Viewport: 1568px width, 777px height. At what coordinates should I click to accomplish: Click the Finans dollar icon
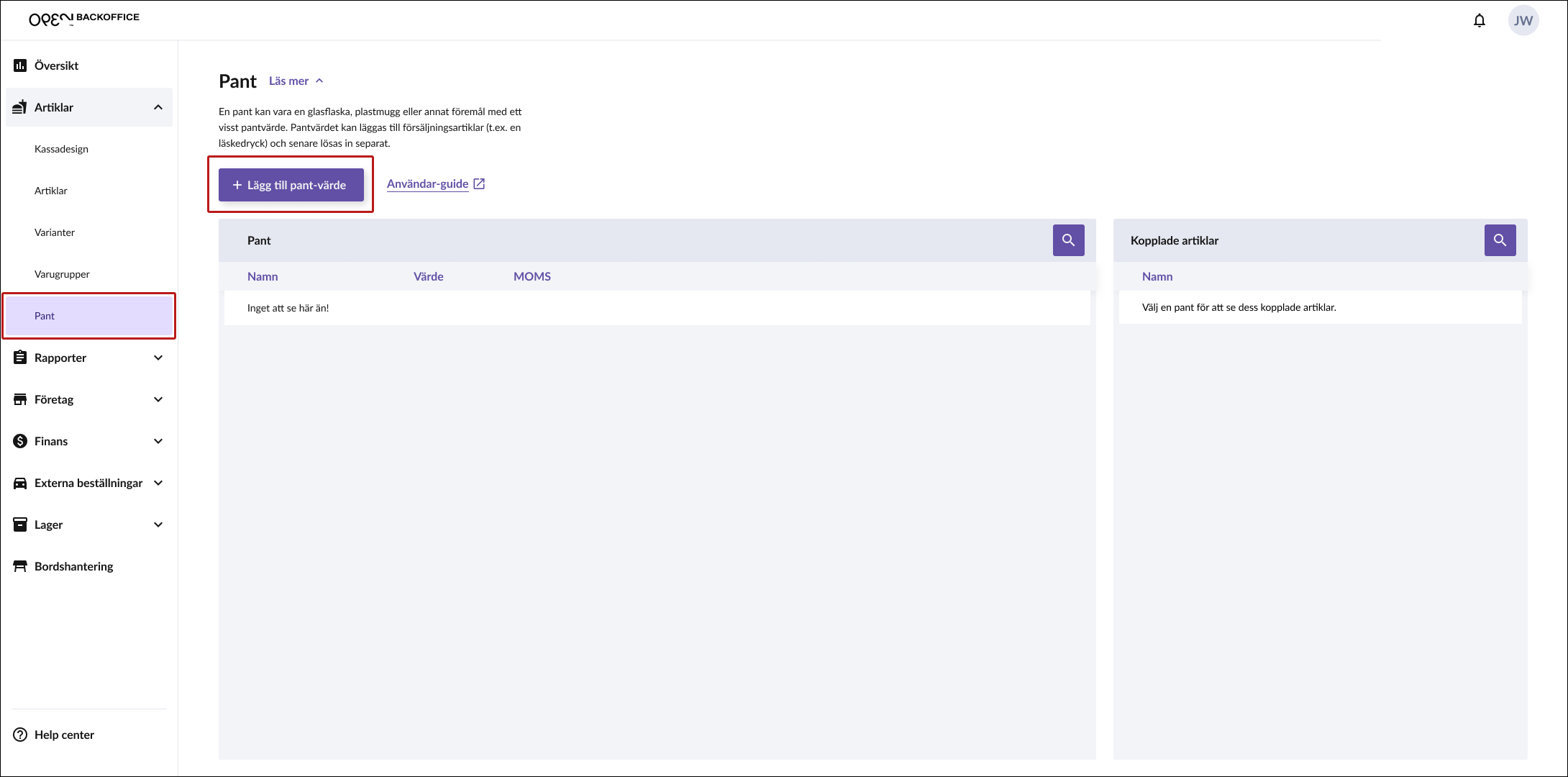tap(20, 441)
